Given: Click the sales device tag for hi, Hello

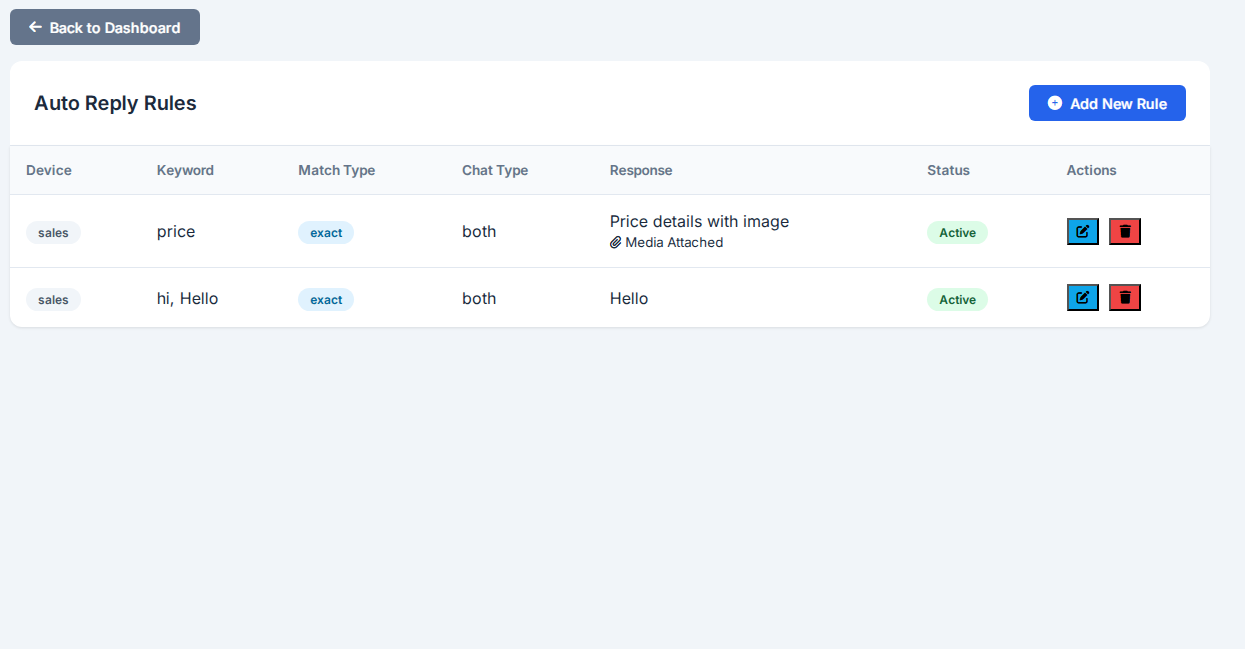Looking at the screenshot, I should point(53,300).
